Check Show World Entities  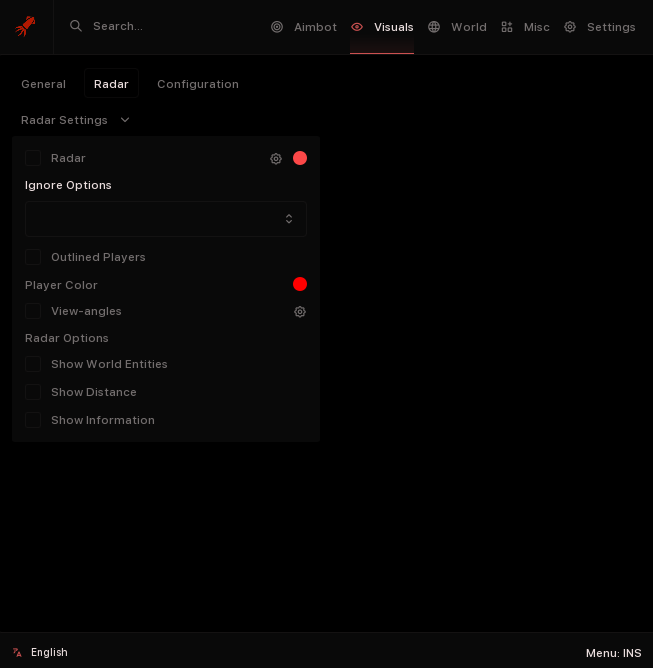(33, 364)
